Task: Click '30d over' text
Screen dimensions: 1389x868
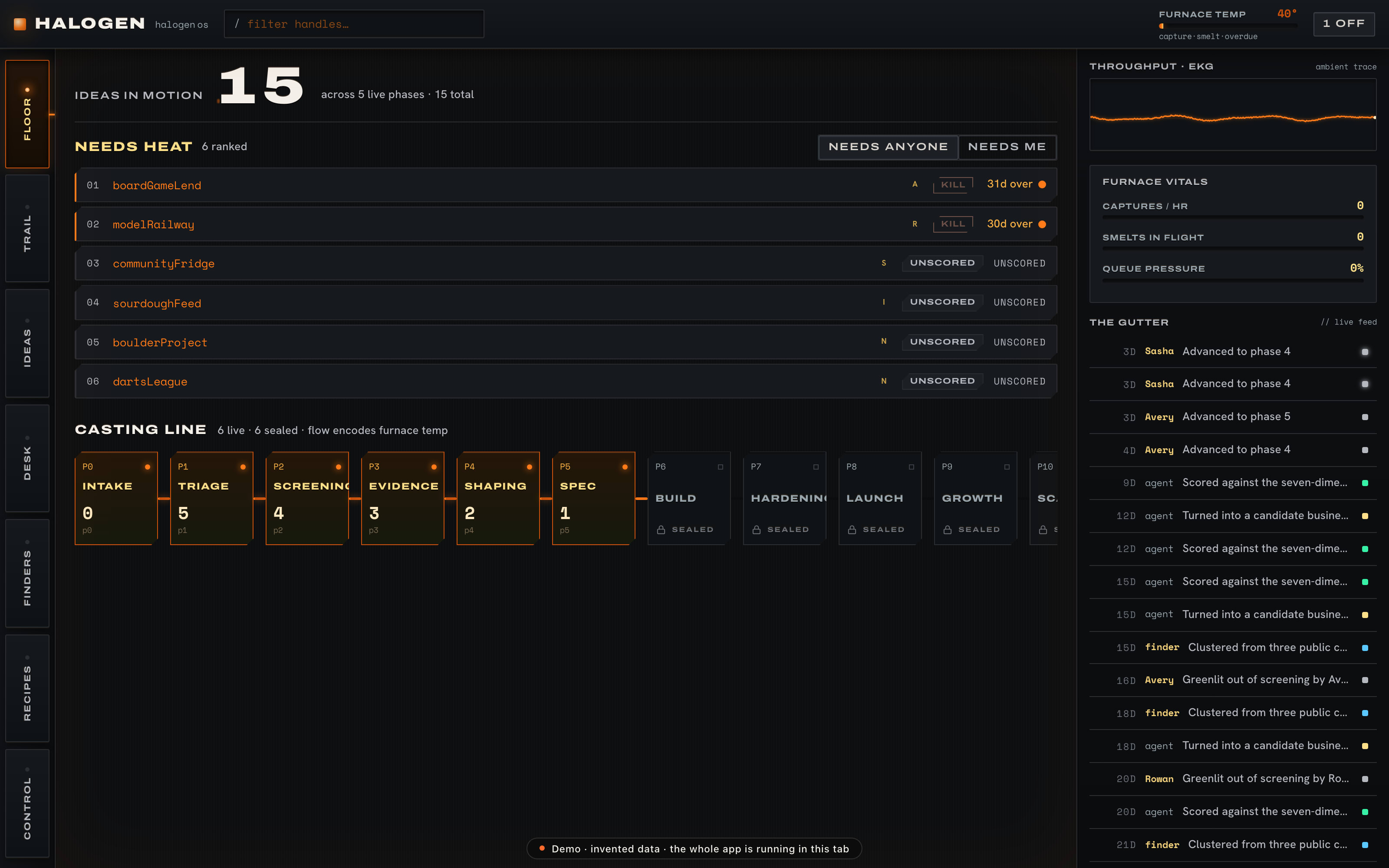Action: coord(1010,224)
